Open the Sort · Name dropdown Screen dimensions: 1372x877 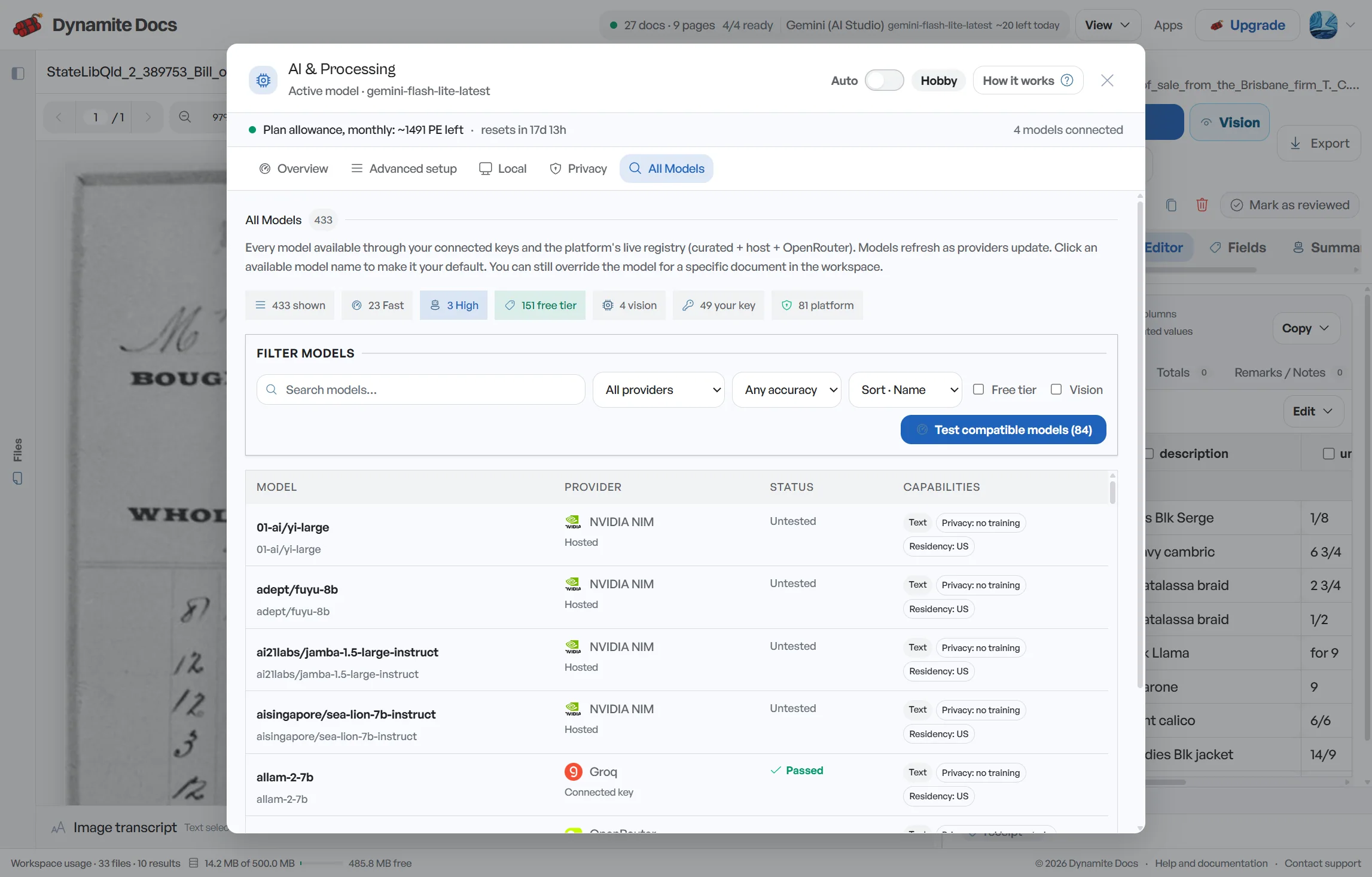click(x=905, y=390)
